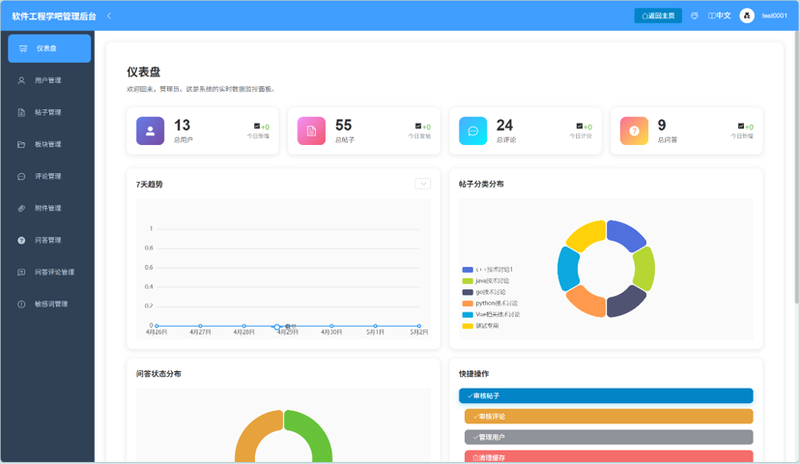Open 评论管理 sidebar entry

(49, 176)
